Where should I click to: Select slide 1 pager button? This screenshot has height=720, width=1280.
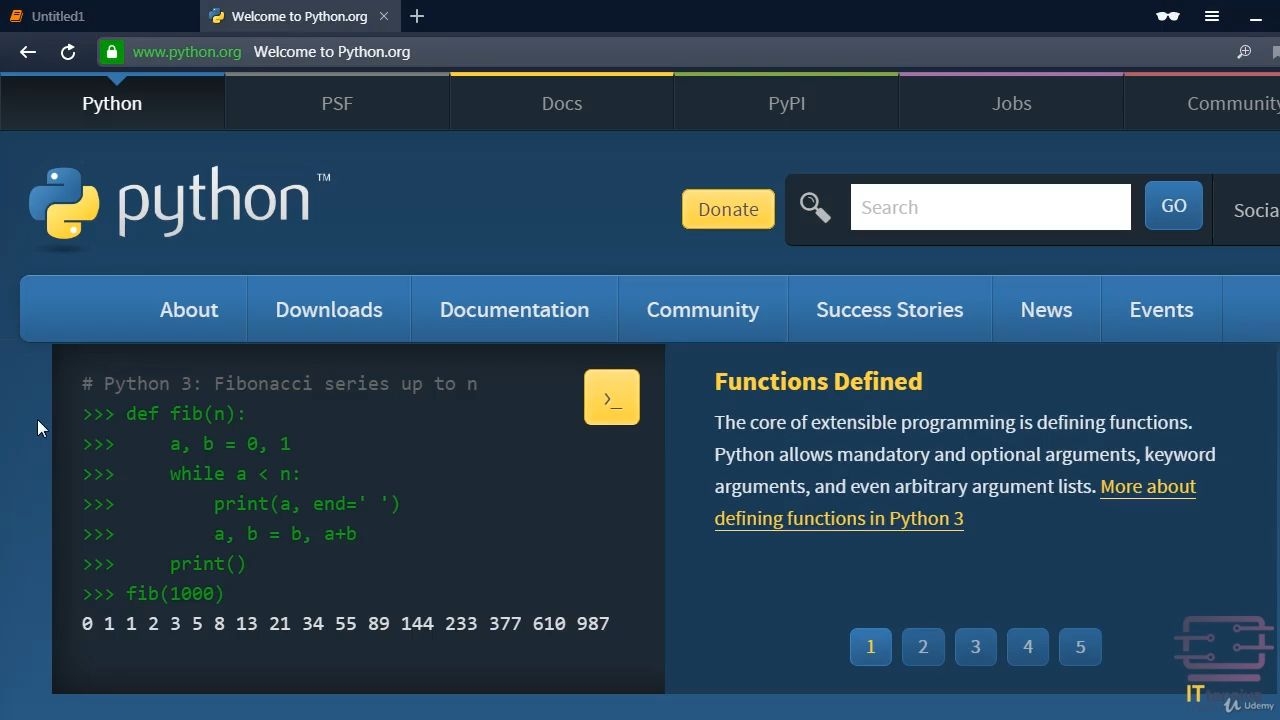point(871,647)
